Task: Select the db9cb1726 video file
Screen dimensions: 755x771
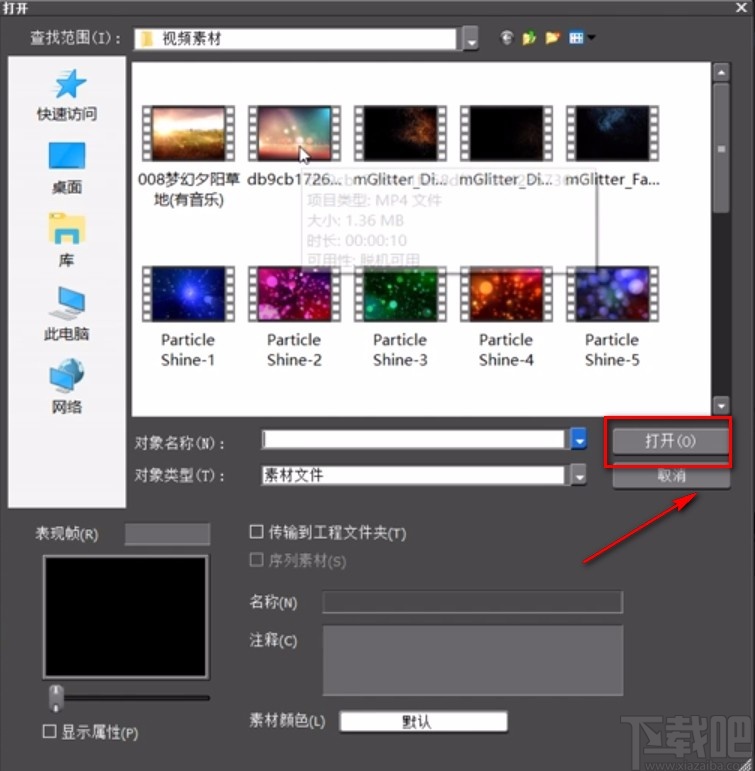Action: 294,134
